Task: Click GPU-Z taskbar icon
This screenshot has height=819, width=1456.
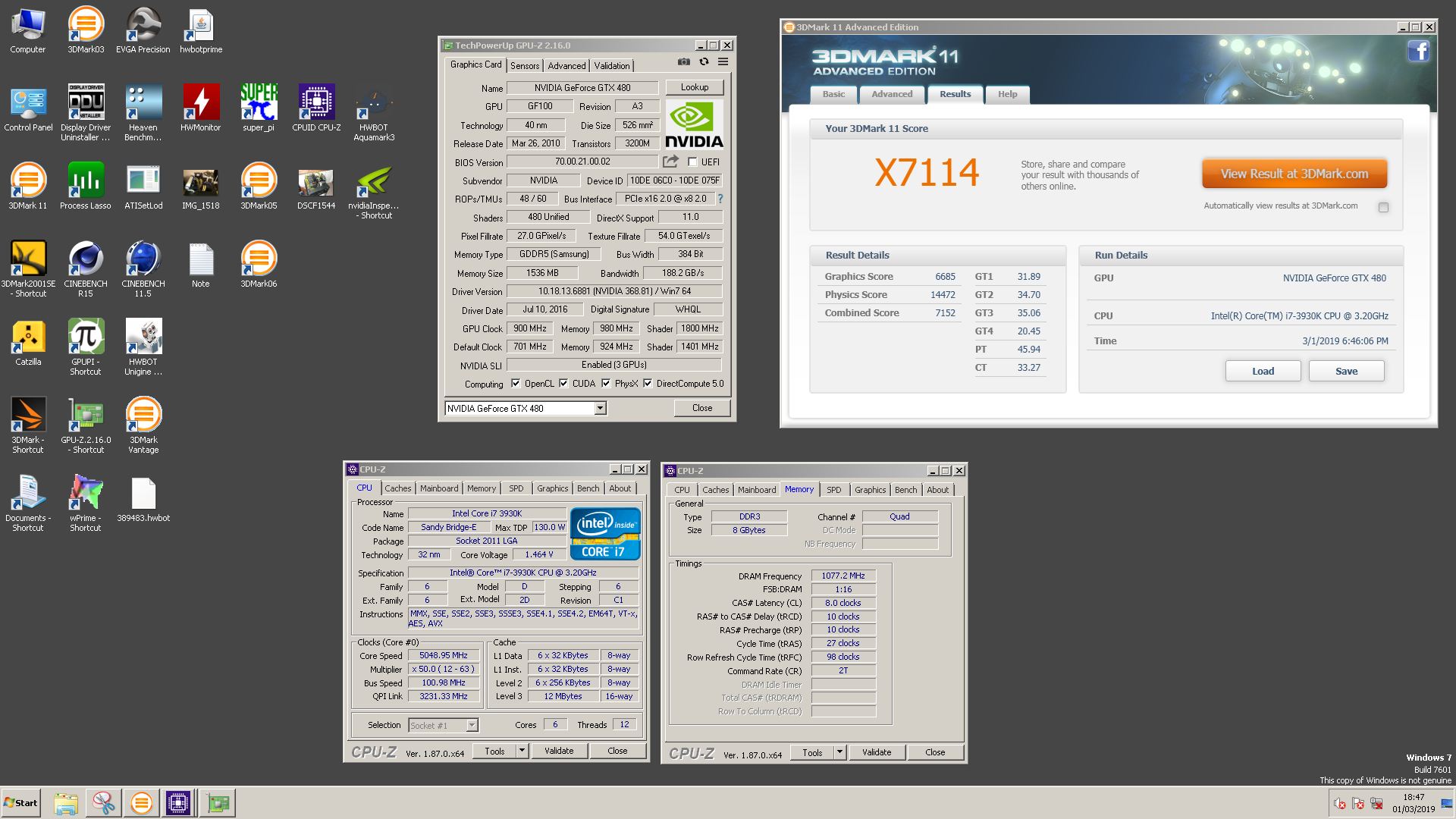Action: click(x=218, y=803)
